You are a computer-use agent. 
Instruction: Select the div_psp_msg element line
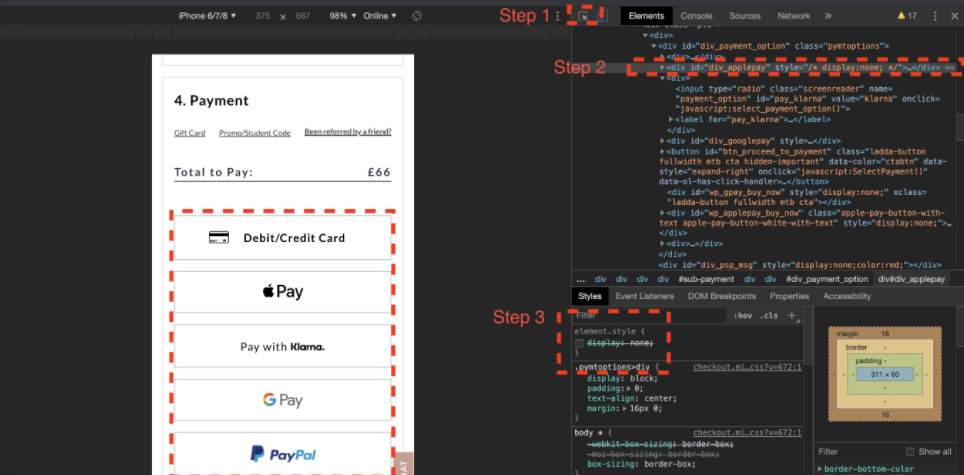[x=800, y=265]
